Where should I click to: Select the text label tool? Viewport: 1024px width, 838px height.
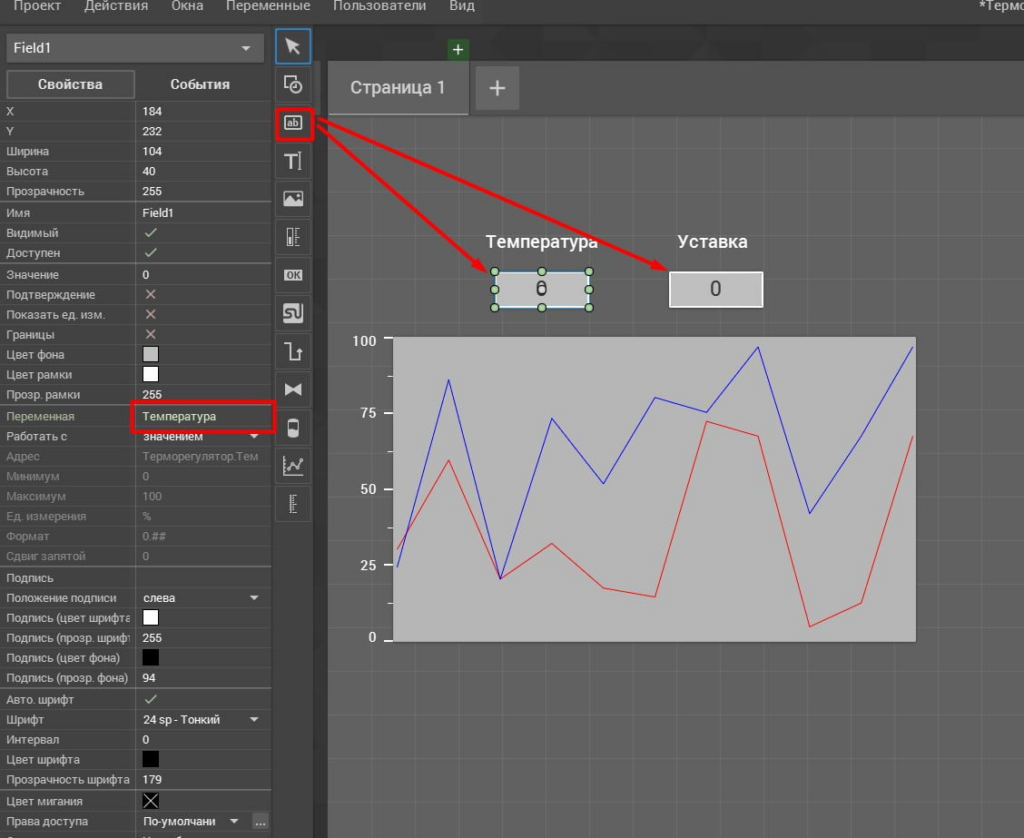click(293, 161)
